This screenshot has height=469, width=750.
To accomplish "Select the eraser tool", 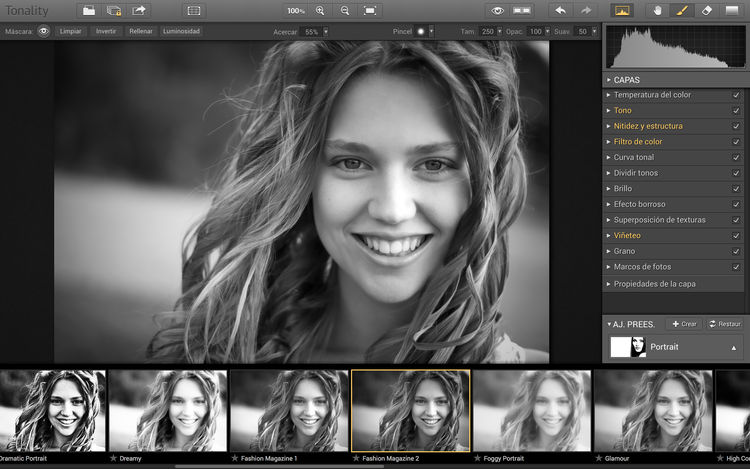I will coord(707,11).
